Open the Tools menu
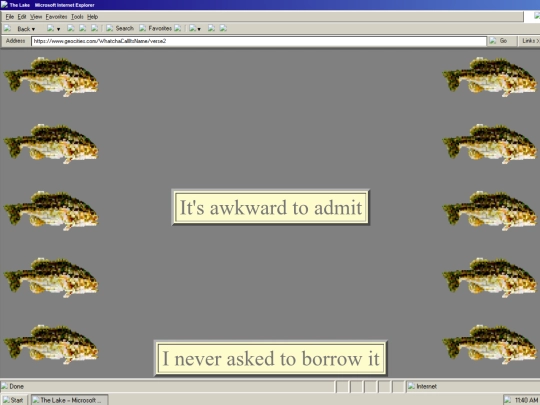 (77, 17)
